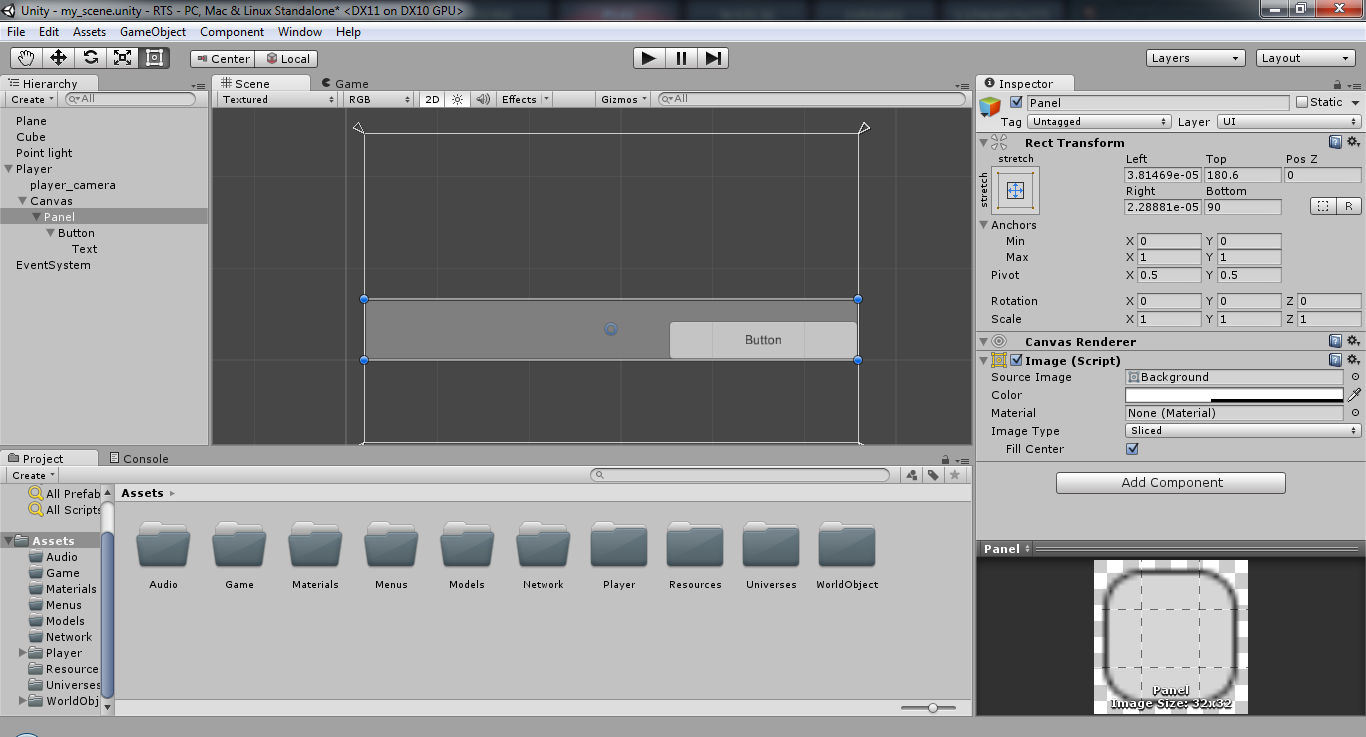Click the favorites star in Project panel
Screen dimensions: 1366x737
pos(956,476)
